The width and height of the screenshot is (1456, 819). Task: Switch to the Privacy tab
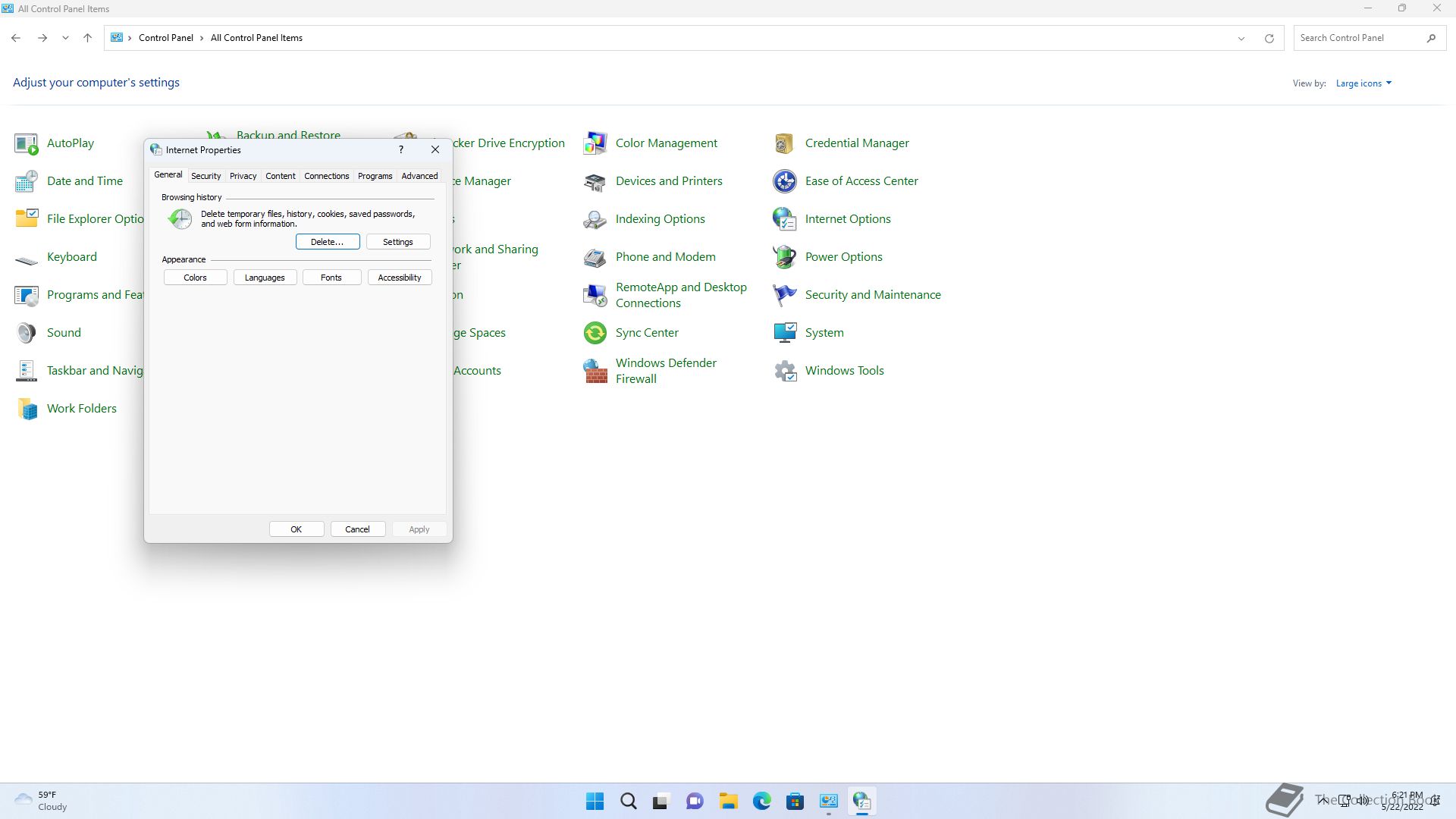pos(243,176)
